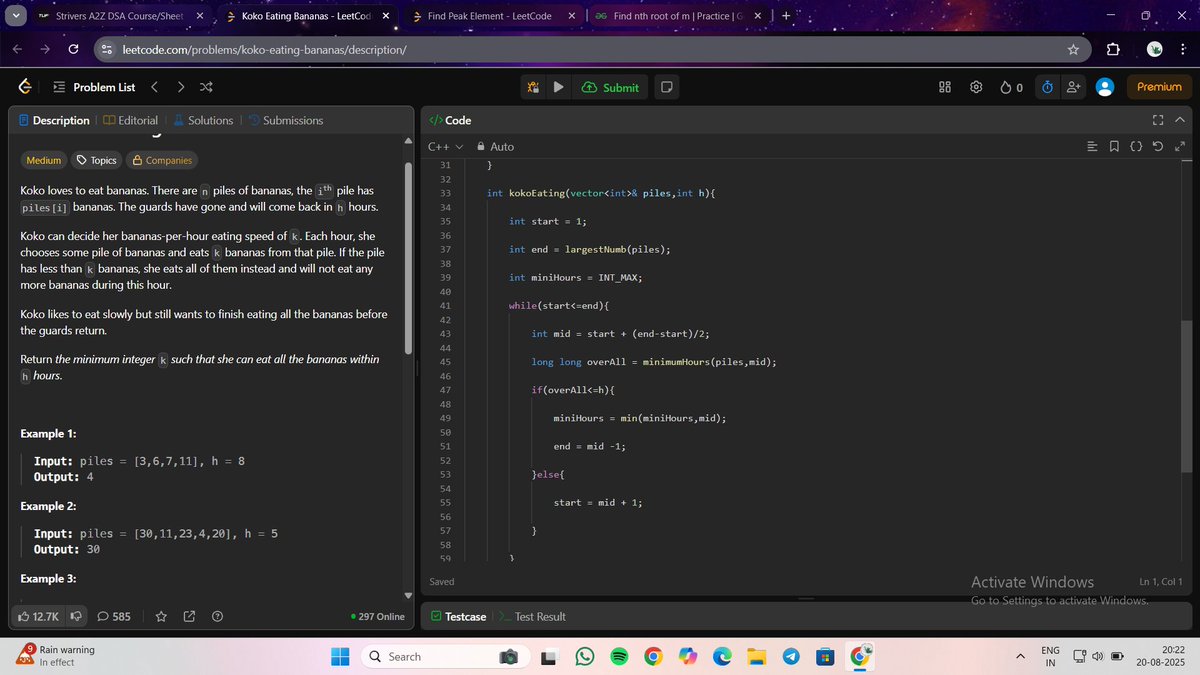
Task: Switch to the Description tab
Action: tap(54, 120)
